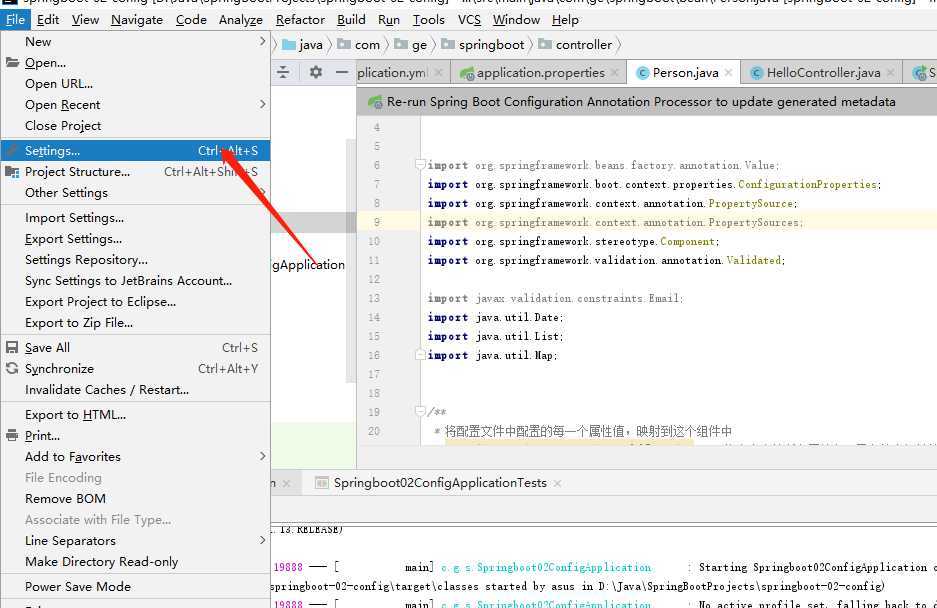Open the Code menu
Image resolution: width=937 pixels, height=608 pixels.
[191, 20]
